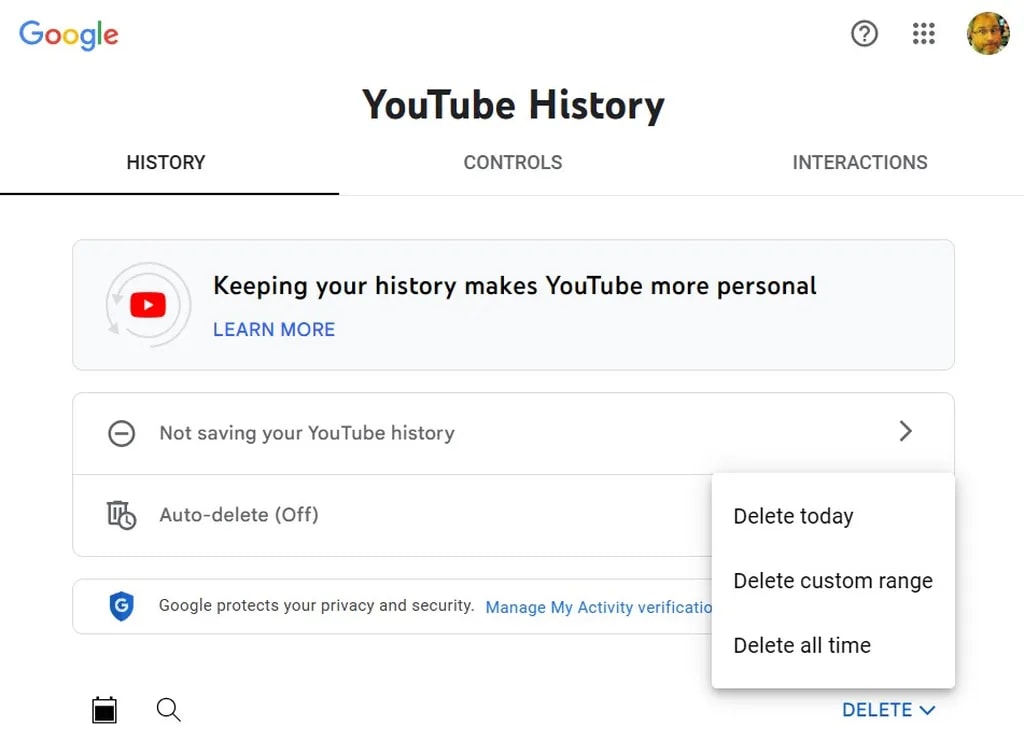Click the Google shield privacy icon

[121, 606]
